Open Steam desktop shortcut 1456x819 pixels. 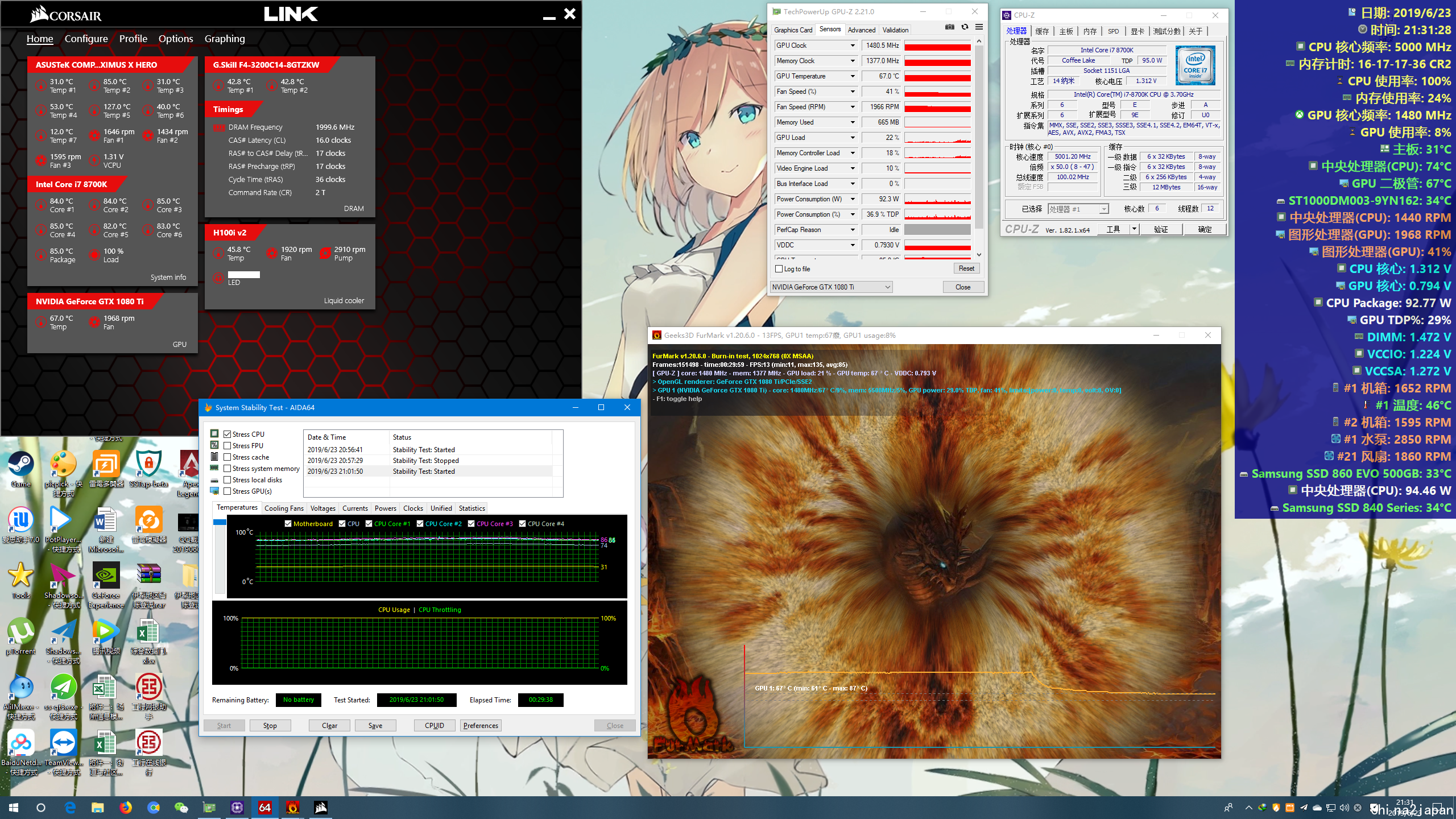[x=21, y=469]
